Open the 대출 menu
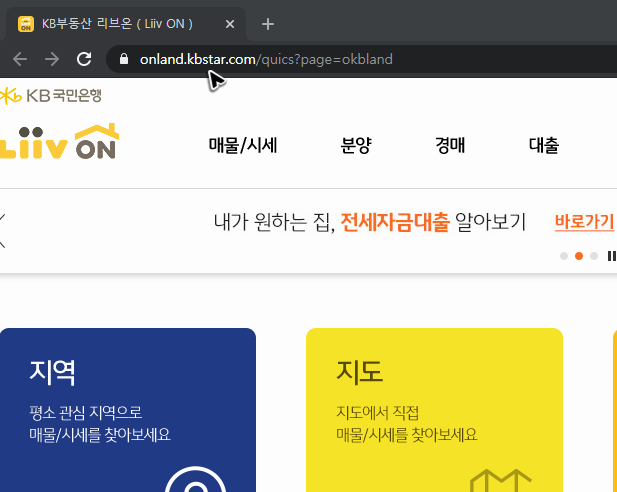Viewport: 617px width, 492px height. click(x=544, y=145)
